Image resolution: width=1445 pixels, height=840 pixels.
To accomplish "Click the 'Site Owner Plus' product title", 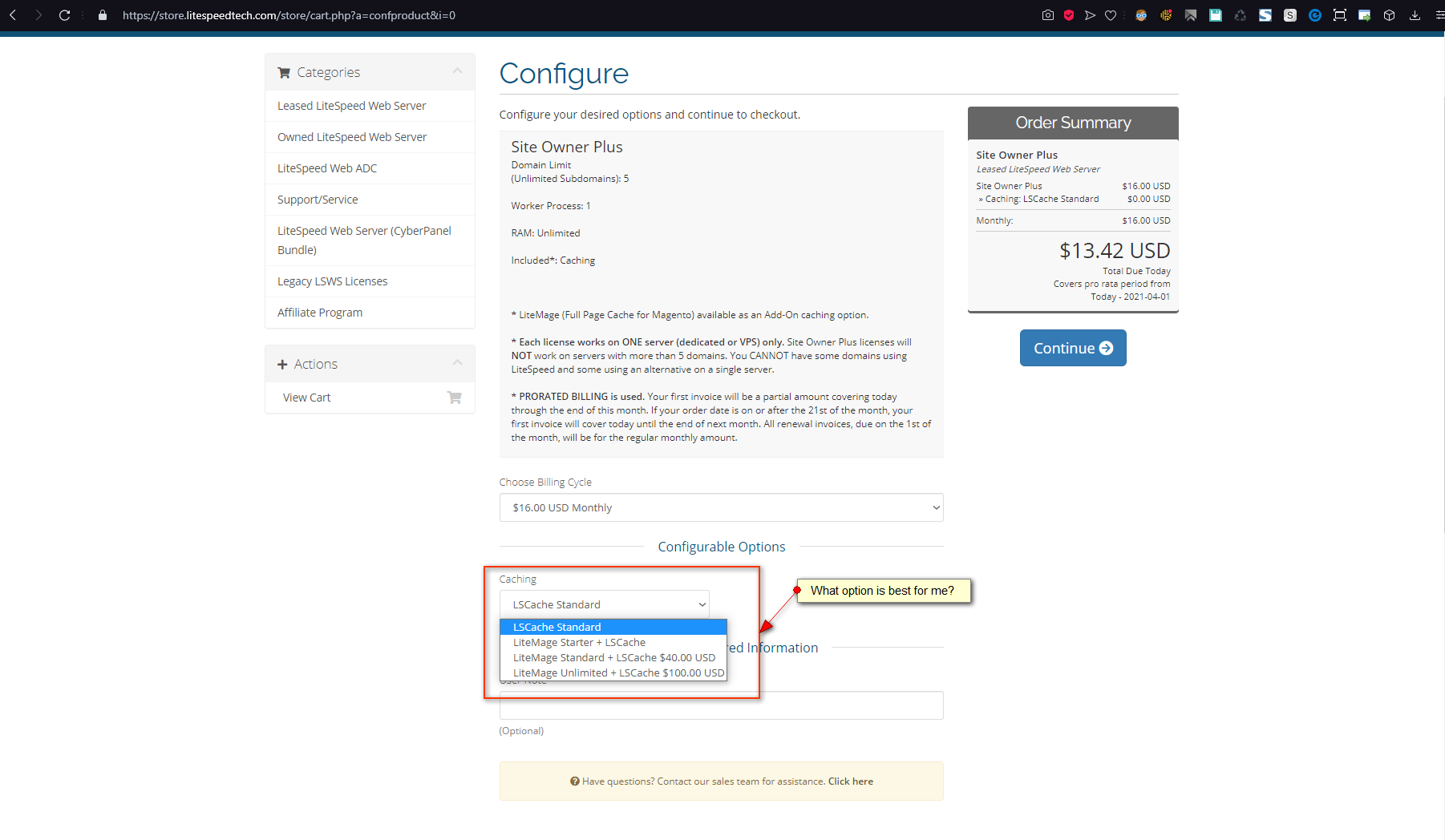I will (567, 147).
